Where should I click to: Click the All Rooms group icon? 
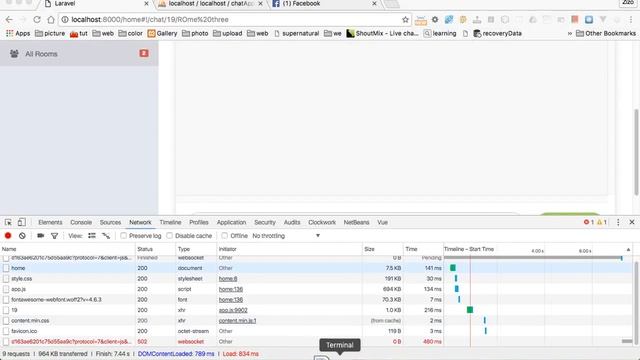coord(14,54)
